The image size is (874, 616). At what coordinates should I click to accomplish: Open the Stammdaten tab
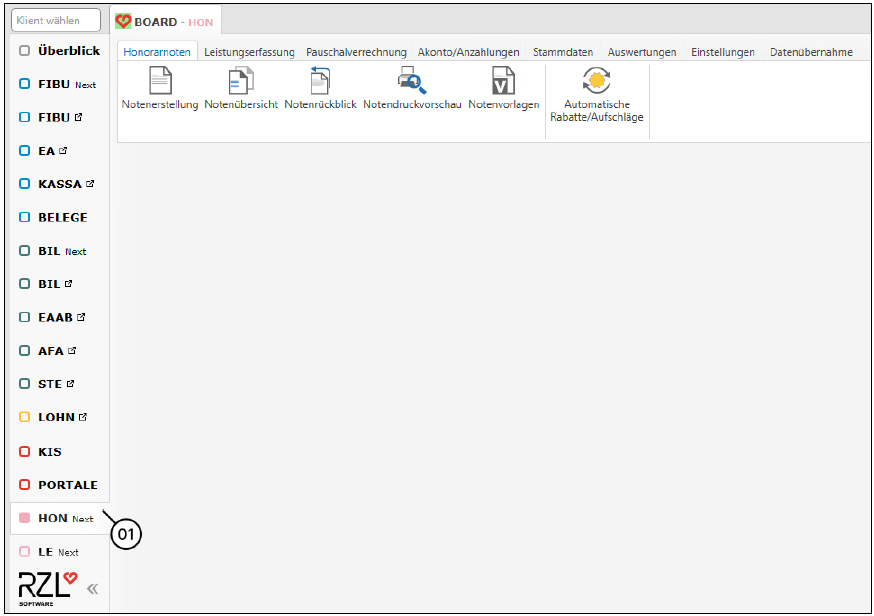coord(562,52)
